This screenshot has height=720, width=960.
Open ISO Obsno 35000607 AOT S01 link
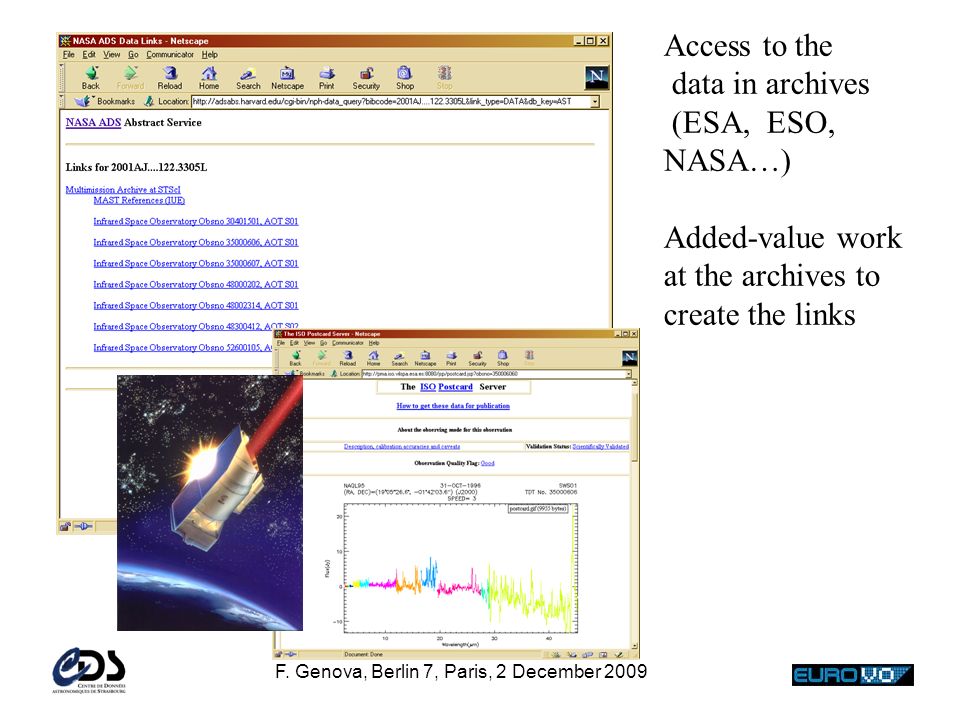click(x=196, y=263)
